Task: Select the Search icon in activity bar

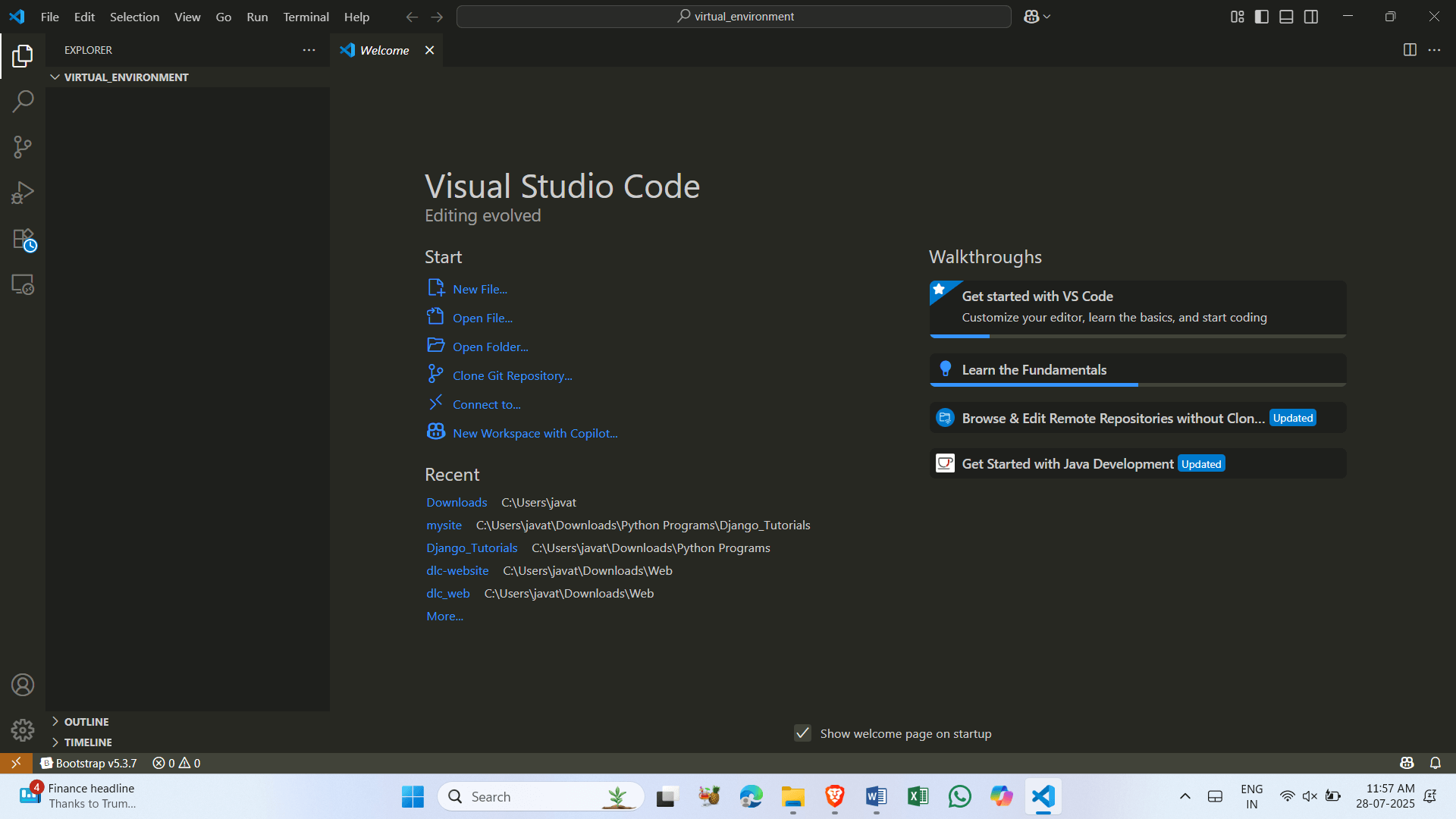Action: (x=22, y=101)
